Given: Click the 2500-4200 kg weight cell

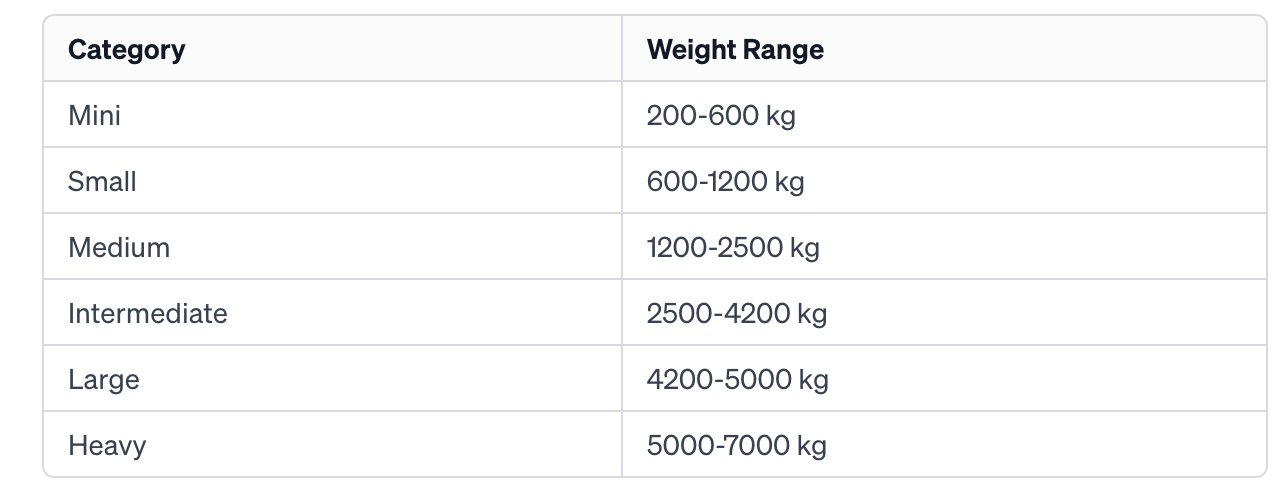Looking at the screenshot, I should 944,313.
